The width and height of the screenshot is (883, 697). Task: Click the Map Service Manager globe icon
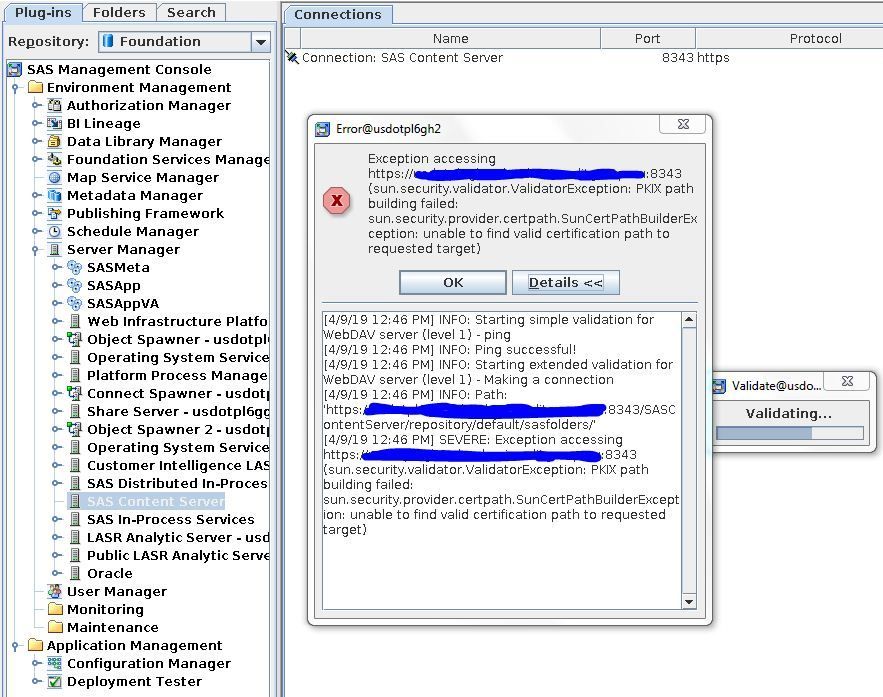(55, 177)
